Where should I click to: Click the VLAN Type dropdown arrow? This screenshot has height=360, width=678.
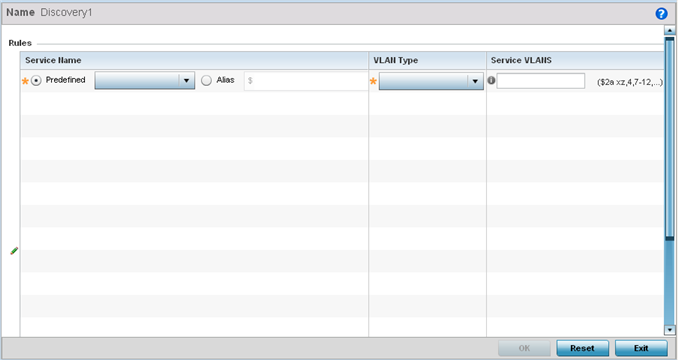(x=475, y=81)
